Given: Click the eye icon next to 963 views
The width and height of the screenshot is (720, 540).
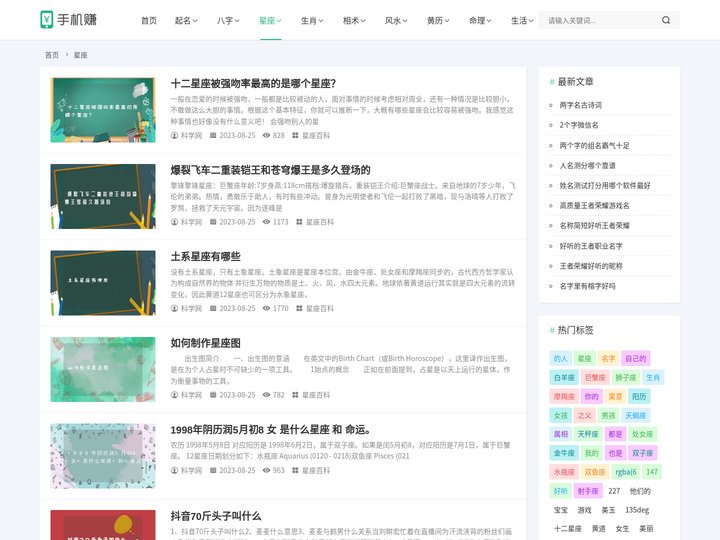Looking at the screenshot, I should click(x=266, y=471).
